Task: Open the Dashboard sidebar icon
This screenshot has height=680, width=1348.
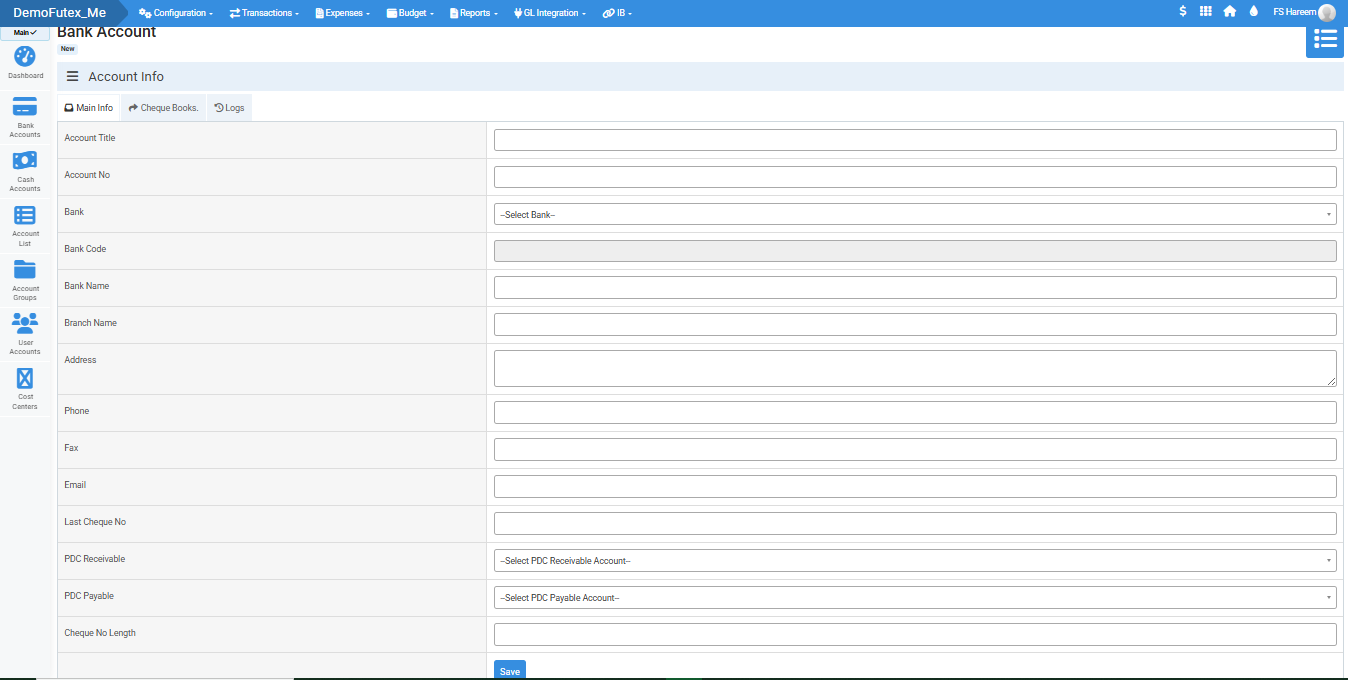Action: click(x=25, y=58)
